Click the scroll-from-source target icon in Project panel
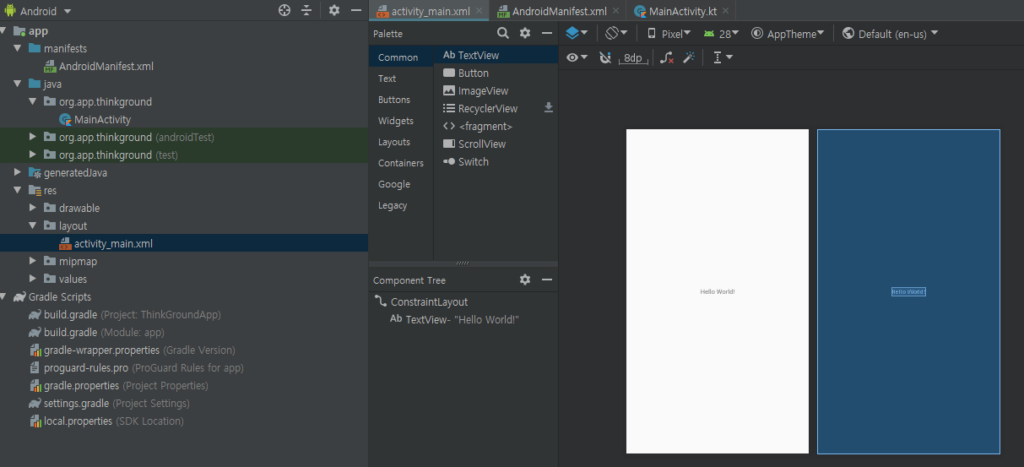This screenshot has width=1024, height=467. [x=284, y=10]
